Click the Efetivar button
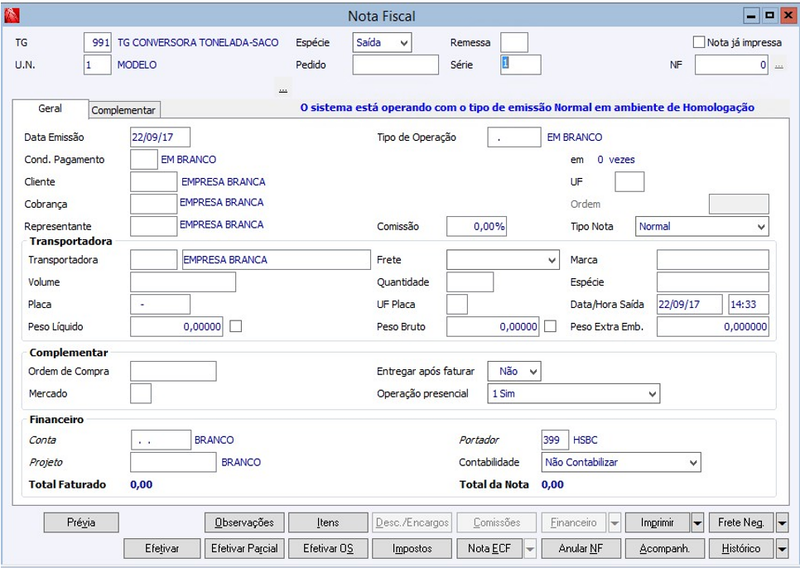This screenshot has height=568, width=800. click(x=162, y=549)
